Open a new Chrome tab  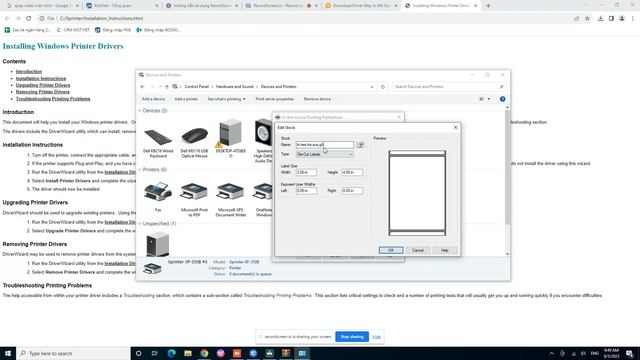click(x=488, y=6)
